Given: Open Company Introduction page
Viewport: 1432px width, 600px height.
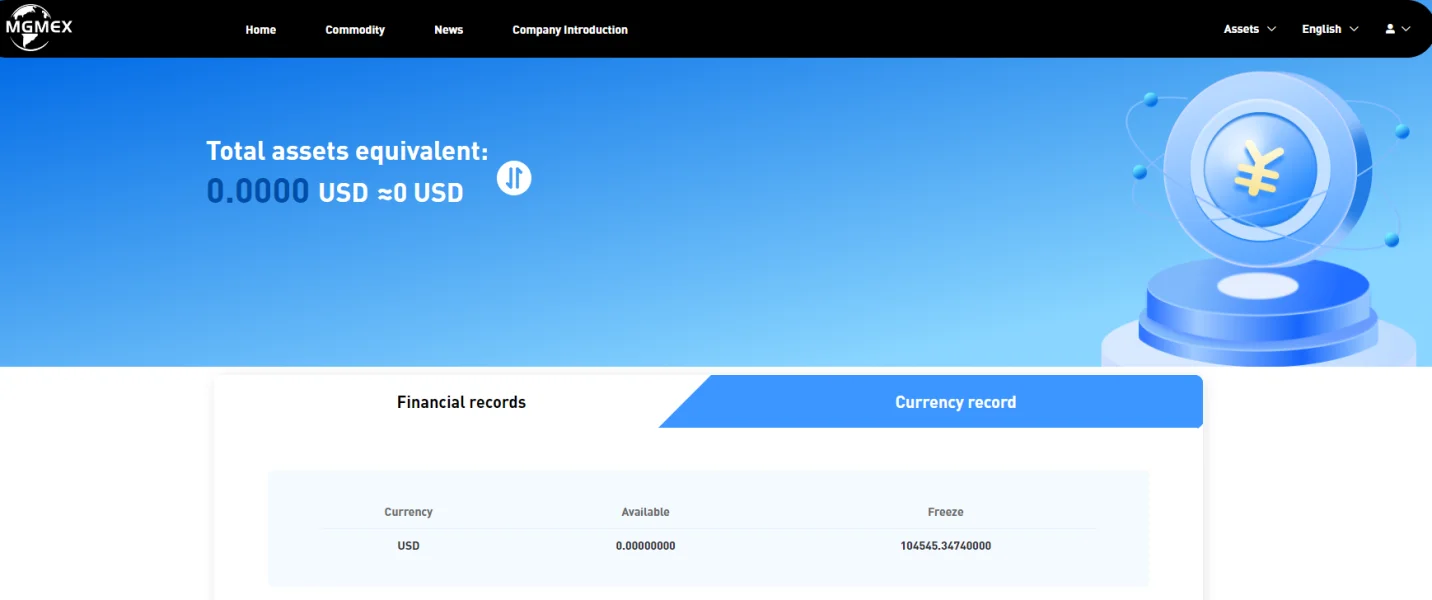Looking at the screenshot, I should 570,30.
